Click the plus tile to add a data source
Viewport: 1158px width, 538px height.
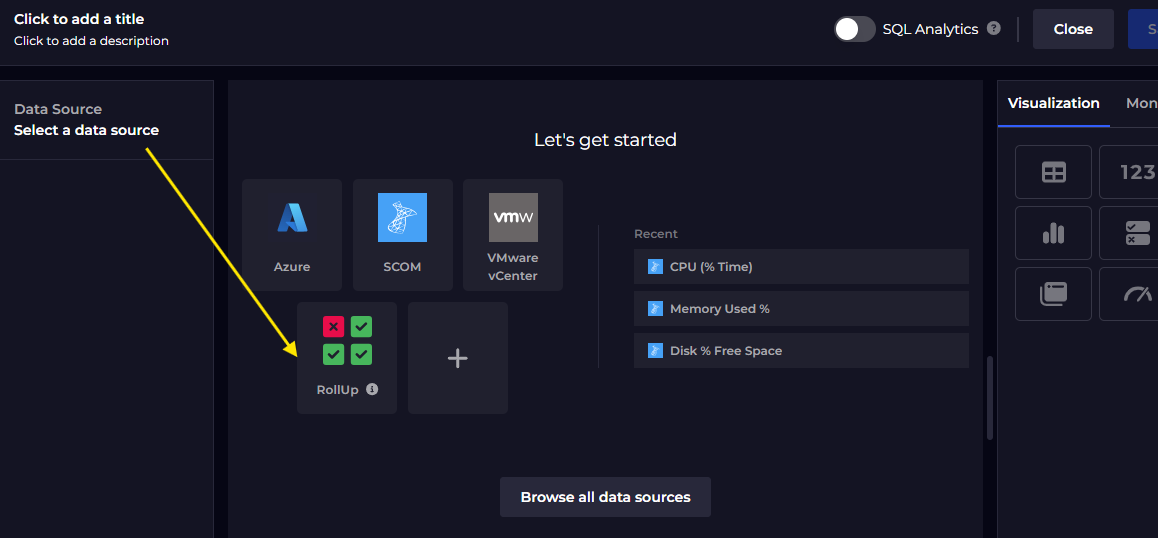[457, 357]
